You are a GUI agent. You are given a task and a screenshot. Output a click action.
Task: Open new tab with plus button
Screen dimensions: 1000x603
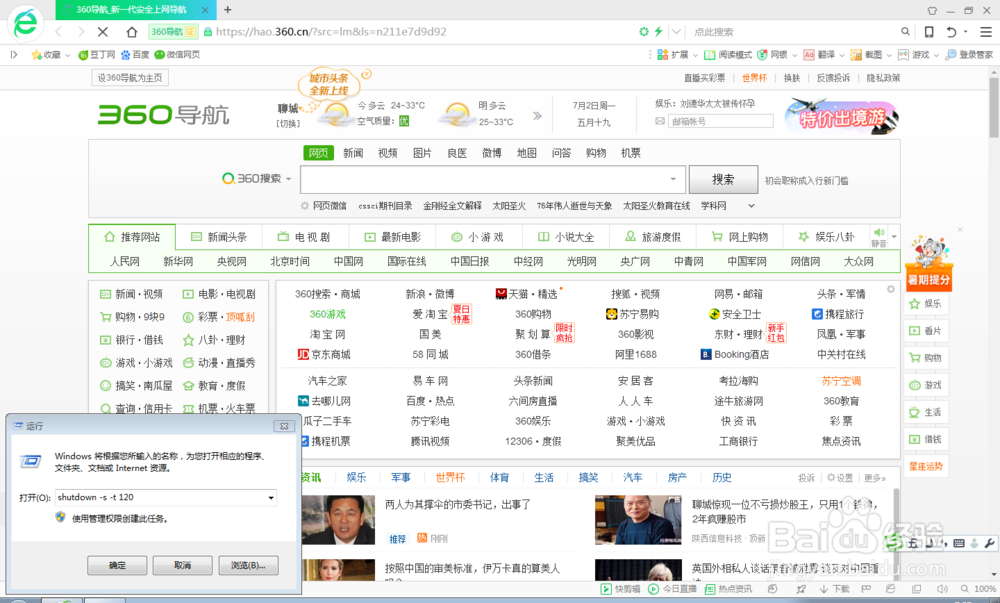(x=228, y=10)
